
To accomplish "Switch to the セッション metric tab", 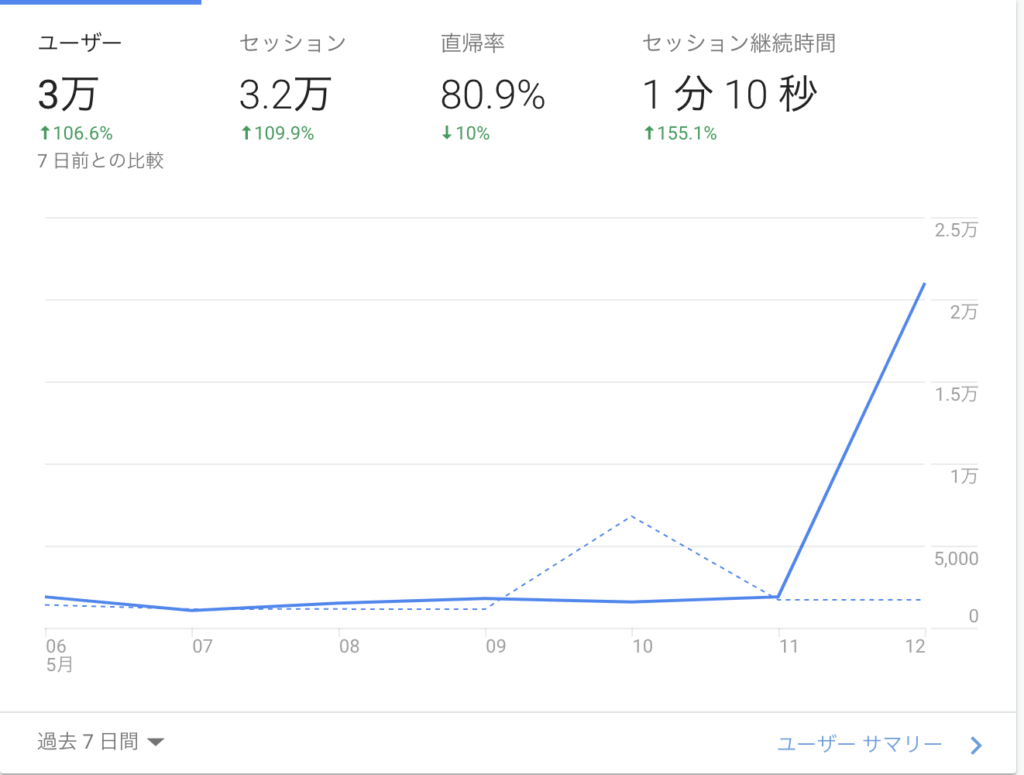I will pyautogui.click(x=292, y=44).
